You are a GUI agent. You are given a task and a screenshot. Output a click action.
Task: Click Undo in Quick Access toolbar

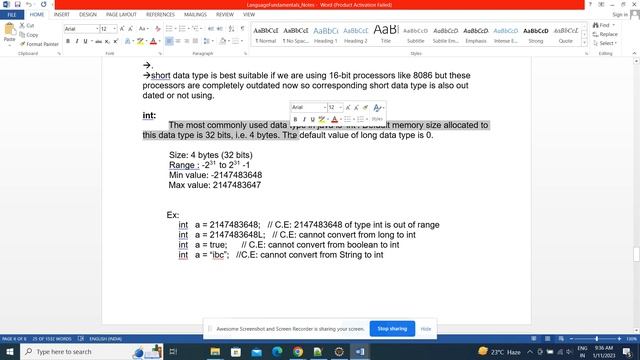point(29,4)
